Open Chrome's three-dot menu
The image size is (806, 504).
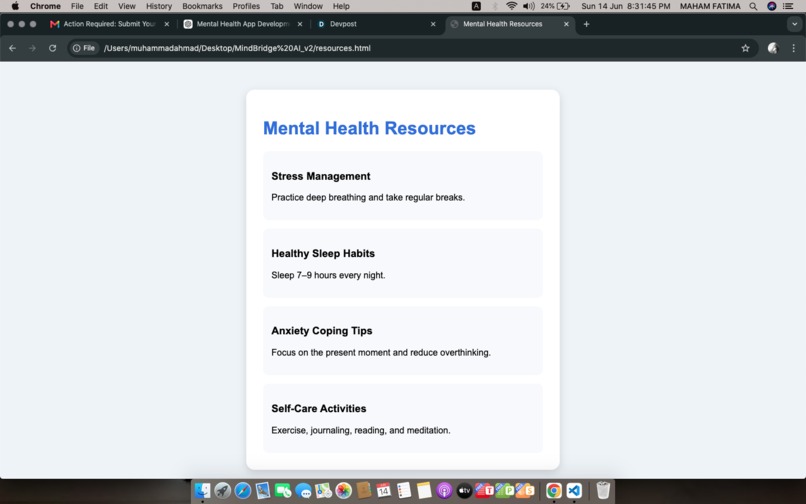(794, 48)
